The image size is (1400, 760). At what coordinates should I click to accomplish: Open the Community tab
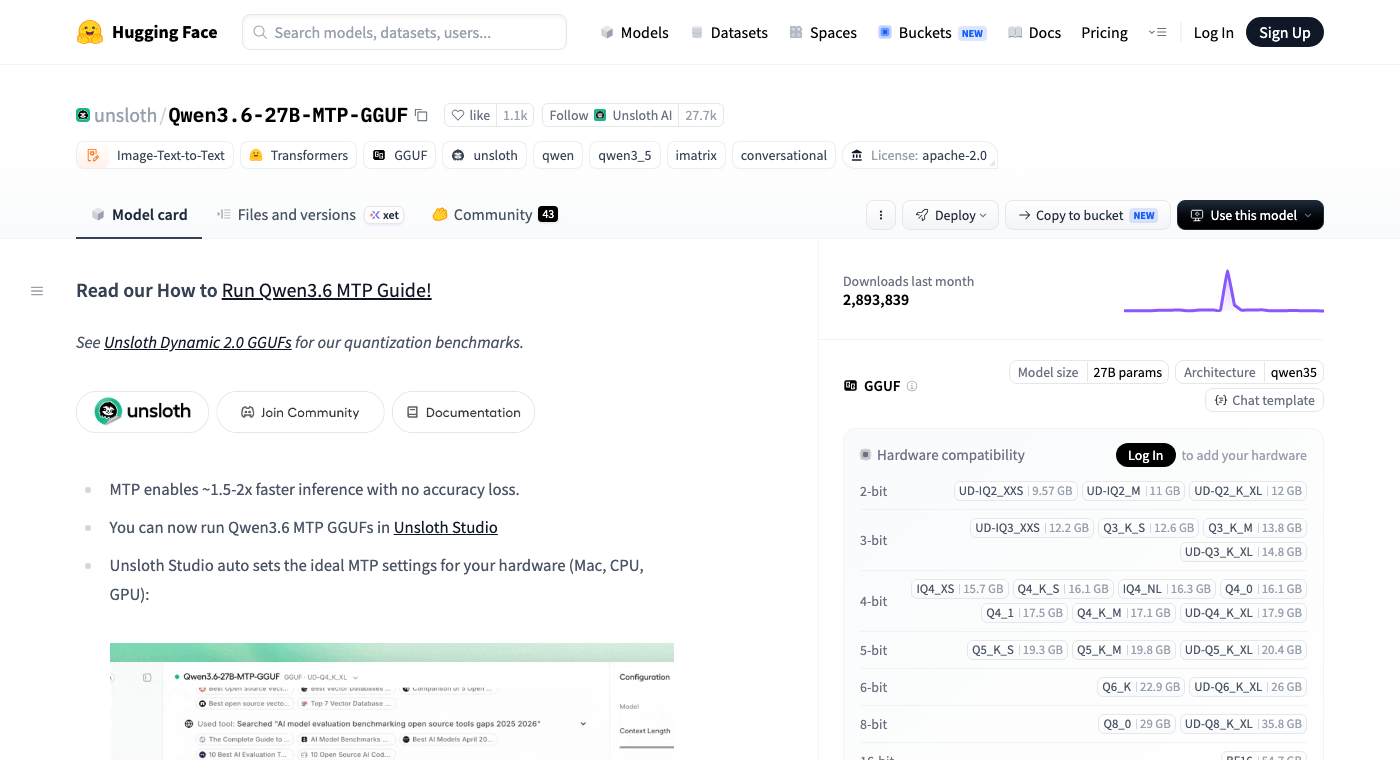495,215
